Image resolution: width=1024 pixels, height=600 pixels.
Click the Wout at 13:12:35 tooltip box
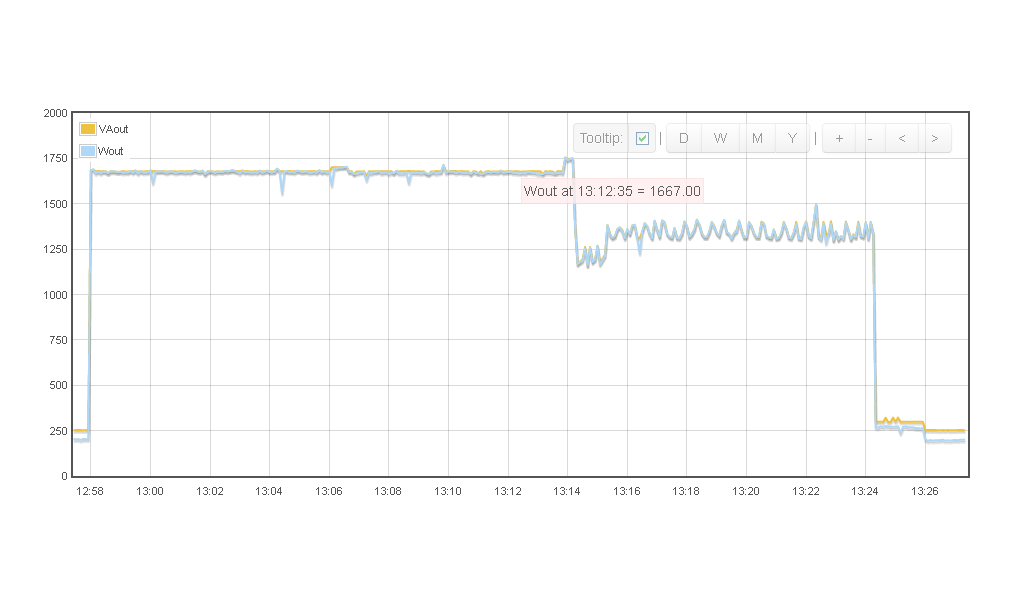tap(612, 191)
